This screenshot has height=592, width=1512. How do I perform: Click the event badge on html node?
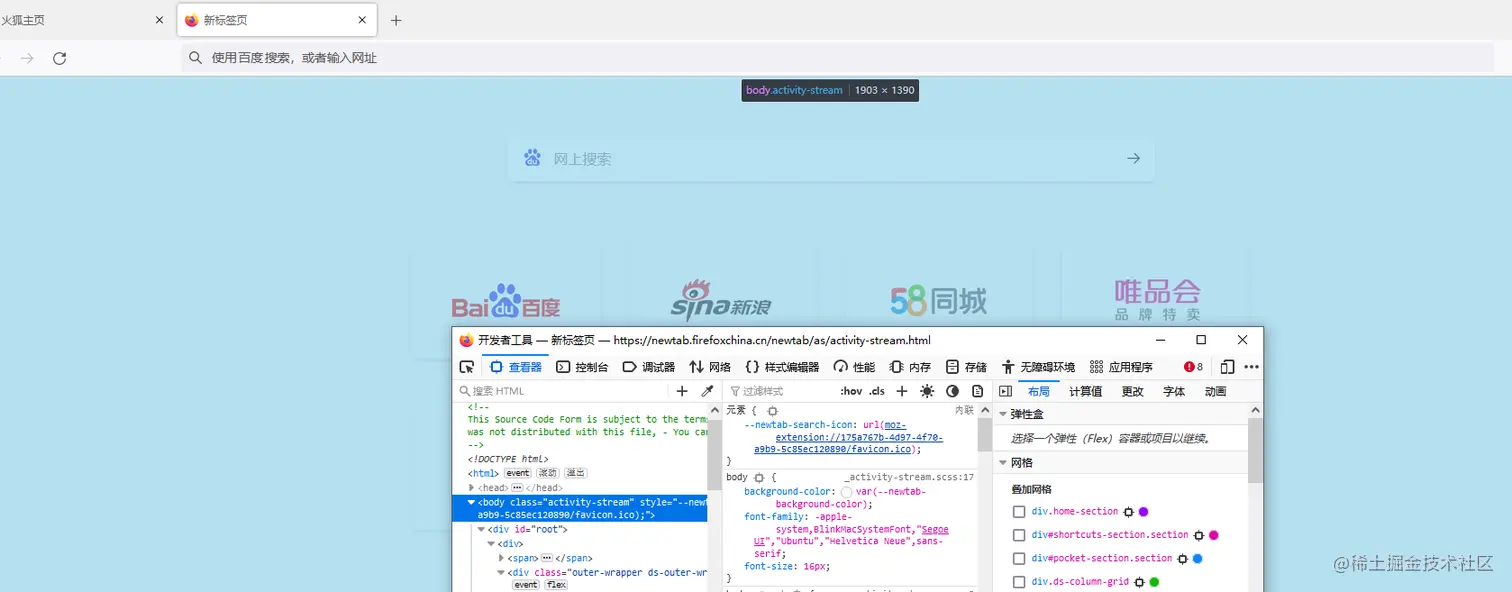(517, 473)
